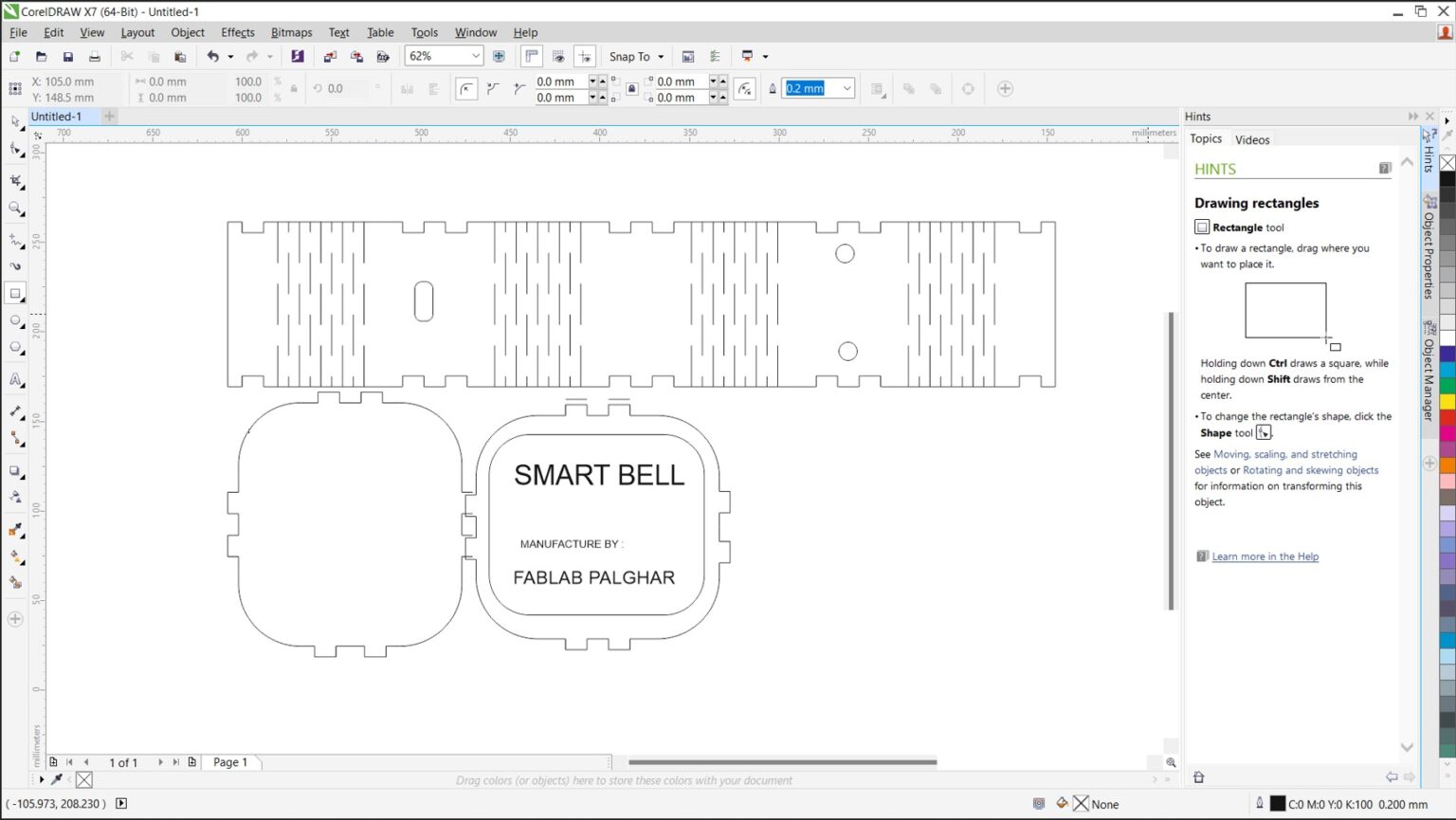The image size is (1456, 820).
Task: Select the Polygon tool
Action: pos(15,347)
